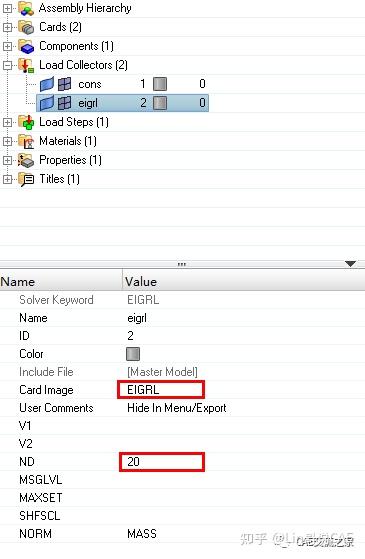
Task: Click the Titles folder icon
Action: 26,179
